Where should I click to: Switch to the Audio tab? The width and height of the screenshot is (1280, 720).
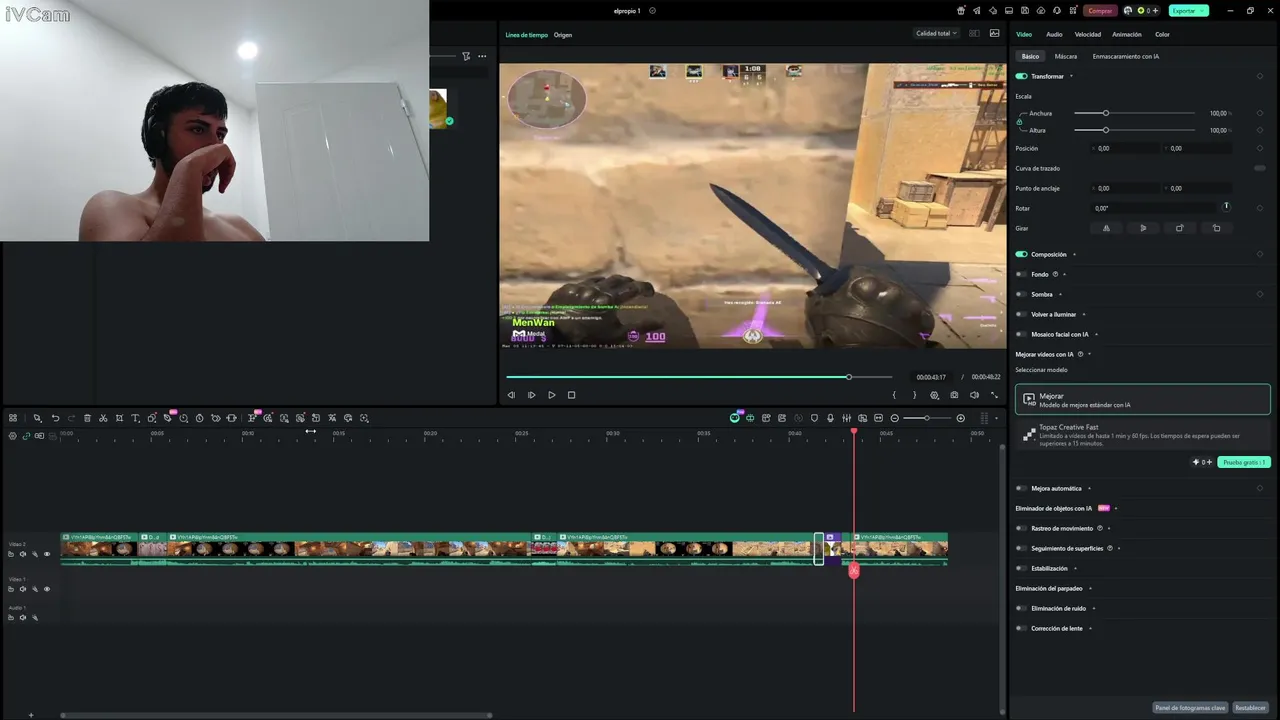coord(1054,34)
